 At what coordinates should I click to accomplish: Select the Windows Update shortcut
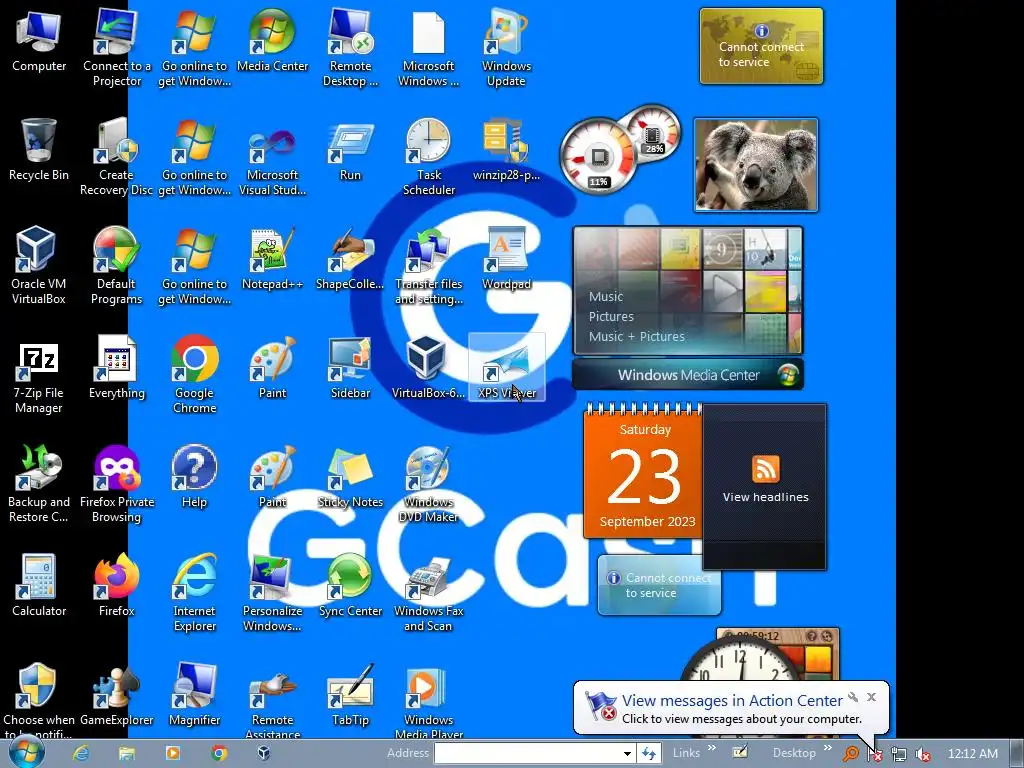coord(507,48)
